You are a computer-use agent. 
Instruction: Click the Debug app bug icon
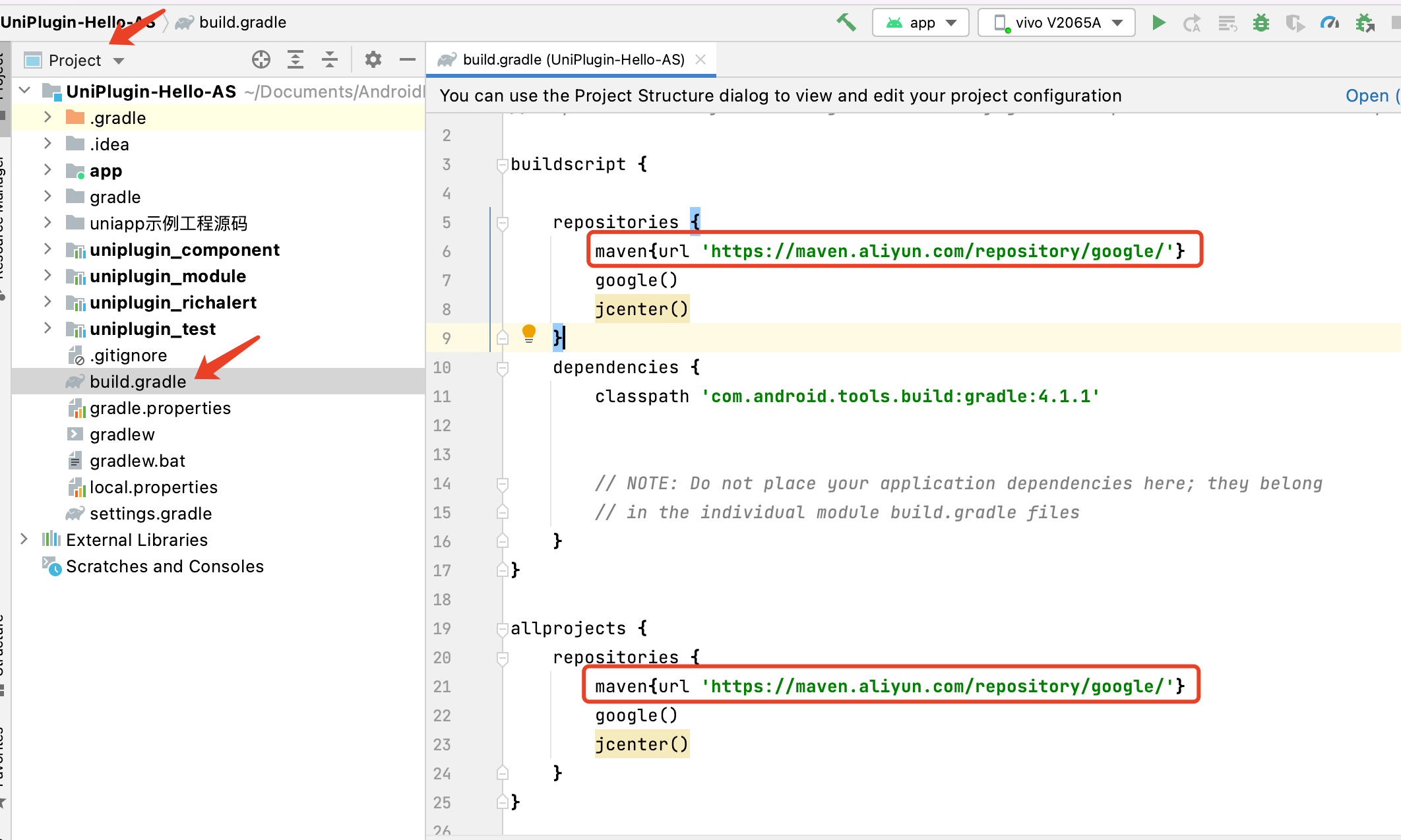[1261, 23]
